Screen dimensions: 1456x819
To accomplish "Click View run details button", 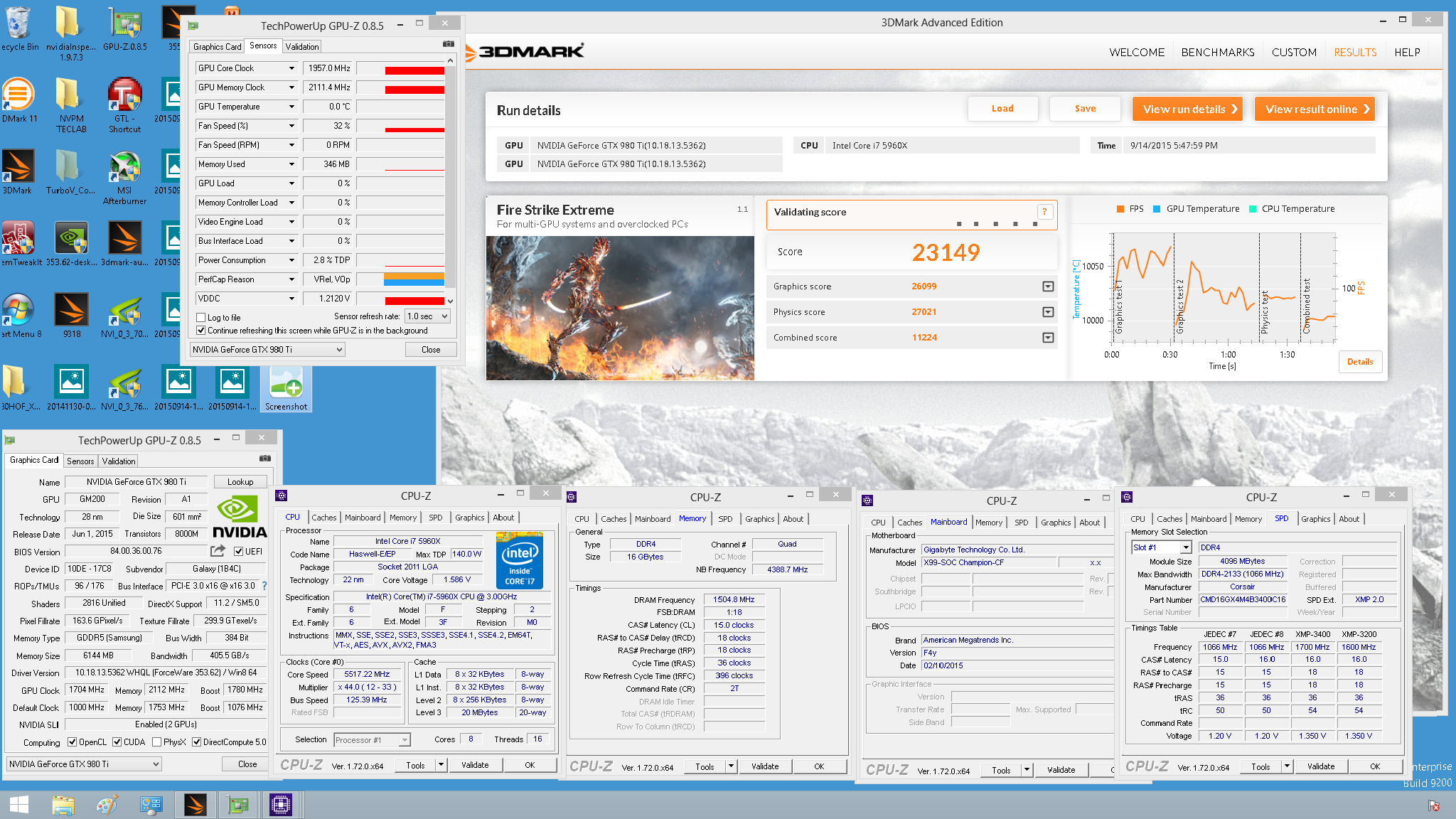I will coord(1187,109).
